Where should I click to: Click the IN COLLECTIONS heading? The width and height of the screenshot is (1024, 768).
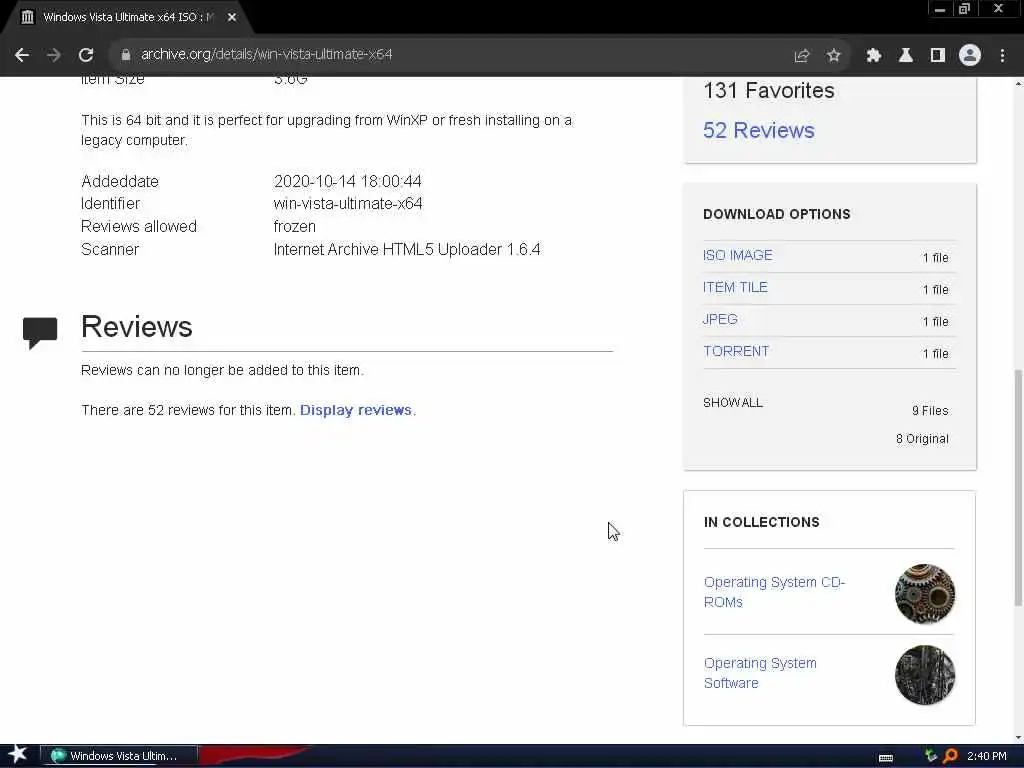[761, 522]
